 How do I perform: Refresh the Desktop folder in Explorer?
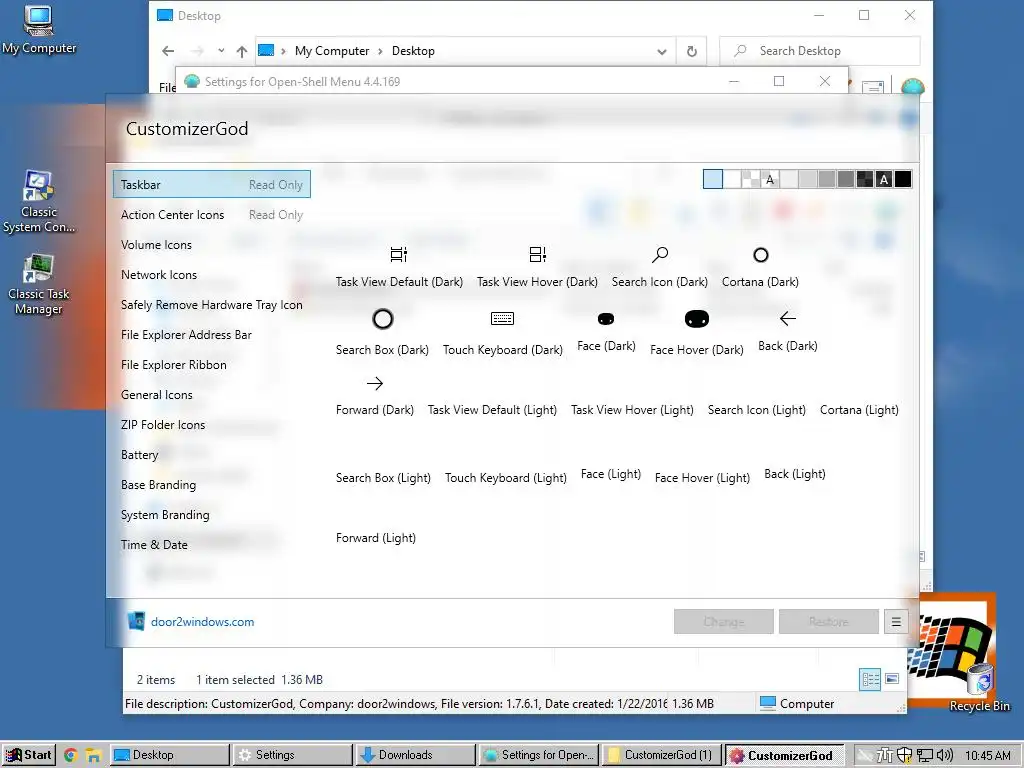[x=692, y=51]
